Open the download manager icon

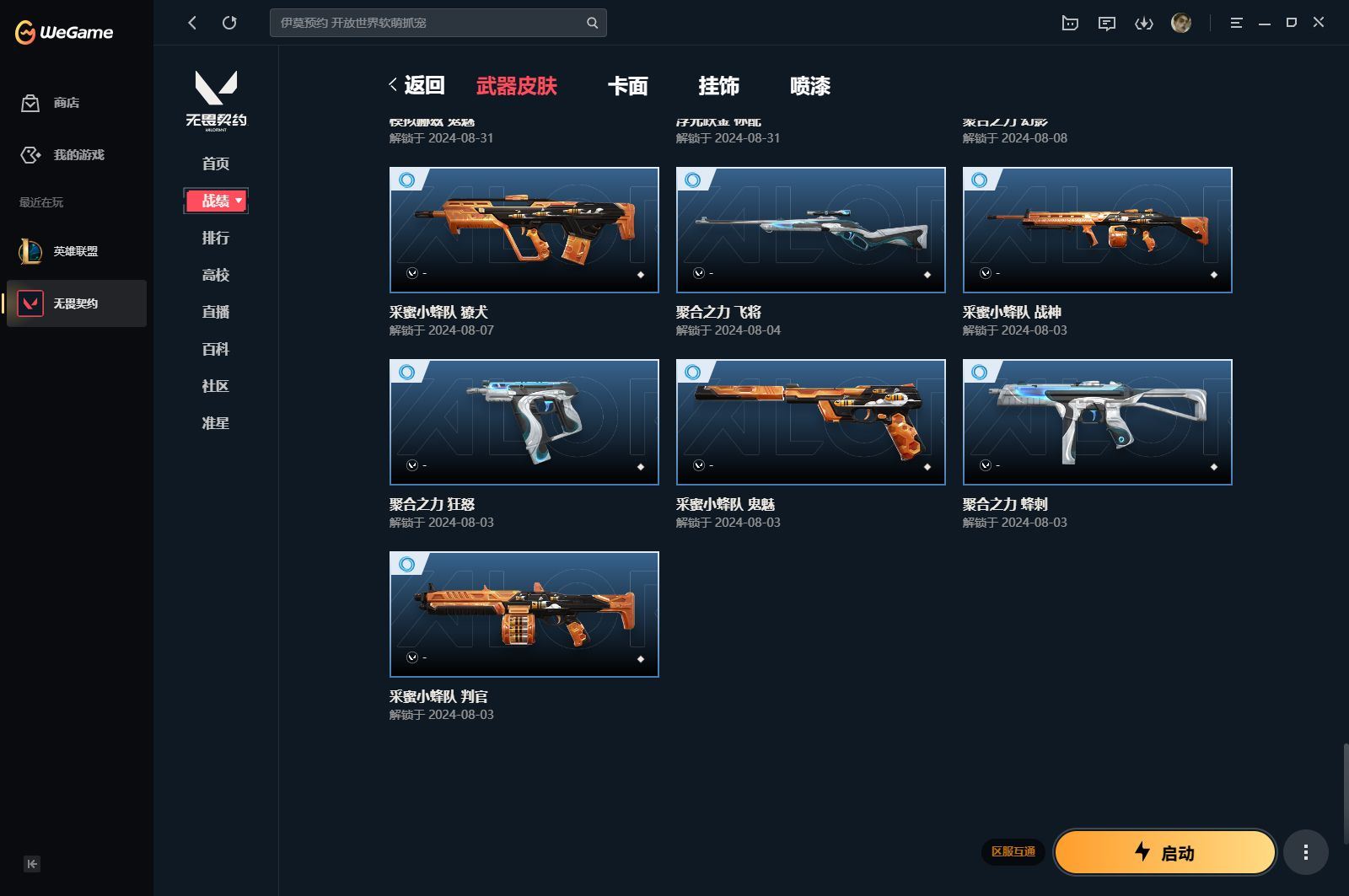tap(1145, 23)
